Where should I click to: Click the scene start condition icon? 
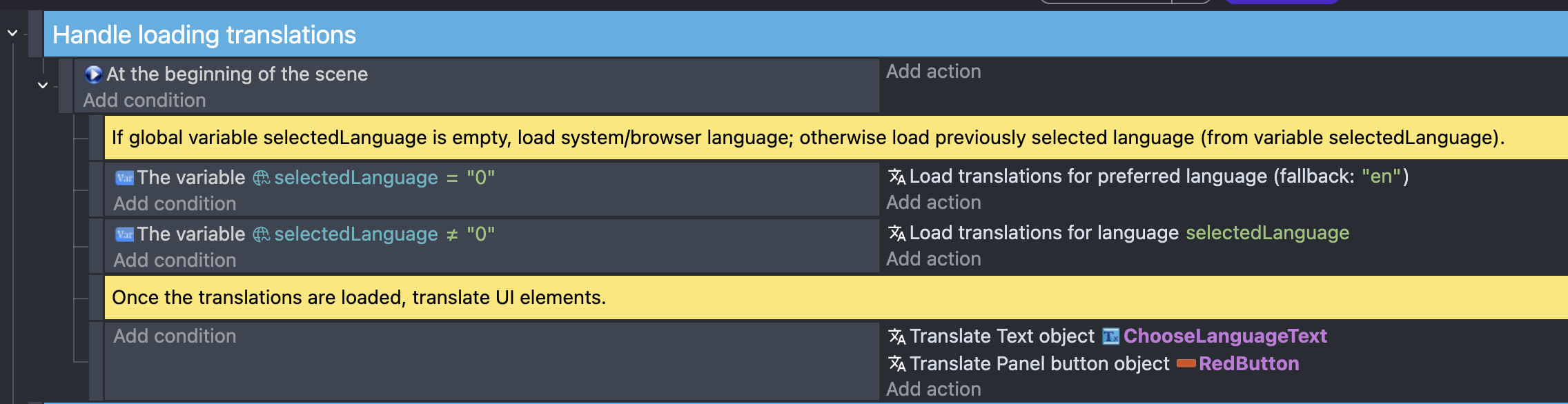[x=93, y=74]
